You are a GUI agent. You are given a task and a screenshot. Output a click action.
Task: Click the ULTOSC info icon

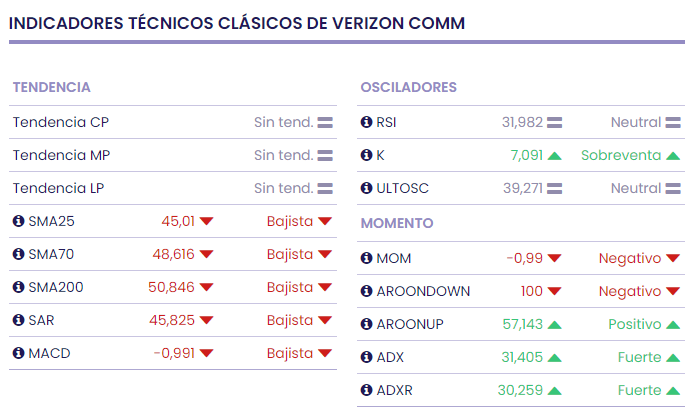pyautogui.click(x=366, y=188)
